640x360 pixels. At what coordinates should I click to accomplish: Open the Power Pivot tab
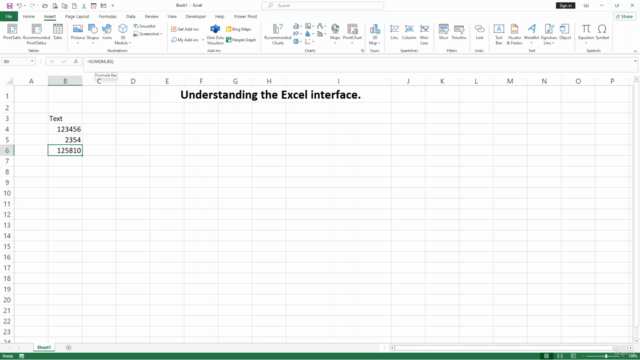tap(245, 16)
